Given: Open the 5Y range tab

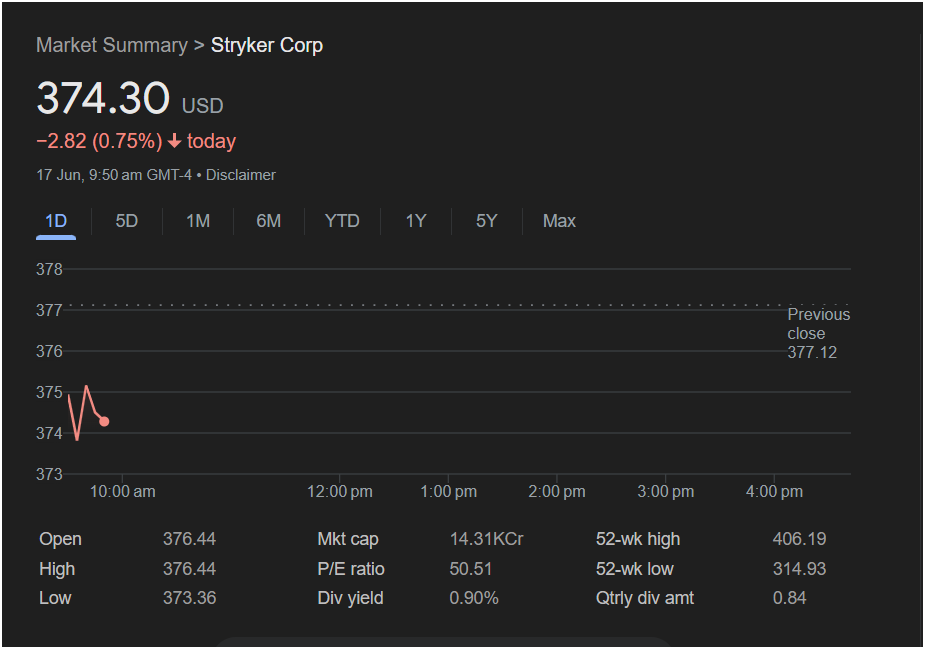Looking at the screenshot, I should 487,221.
